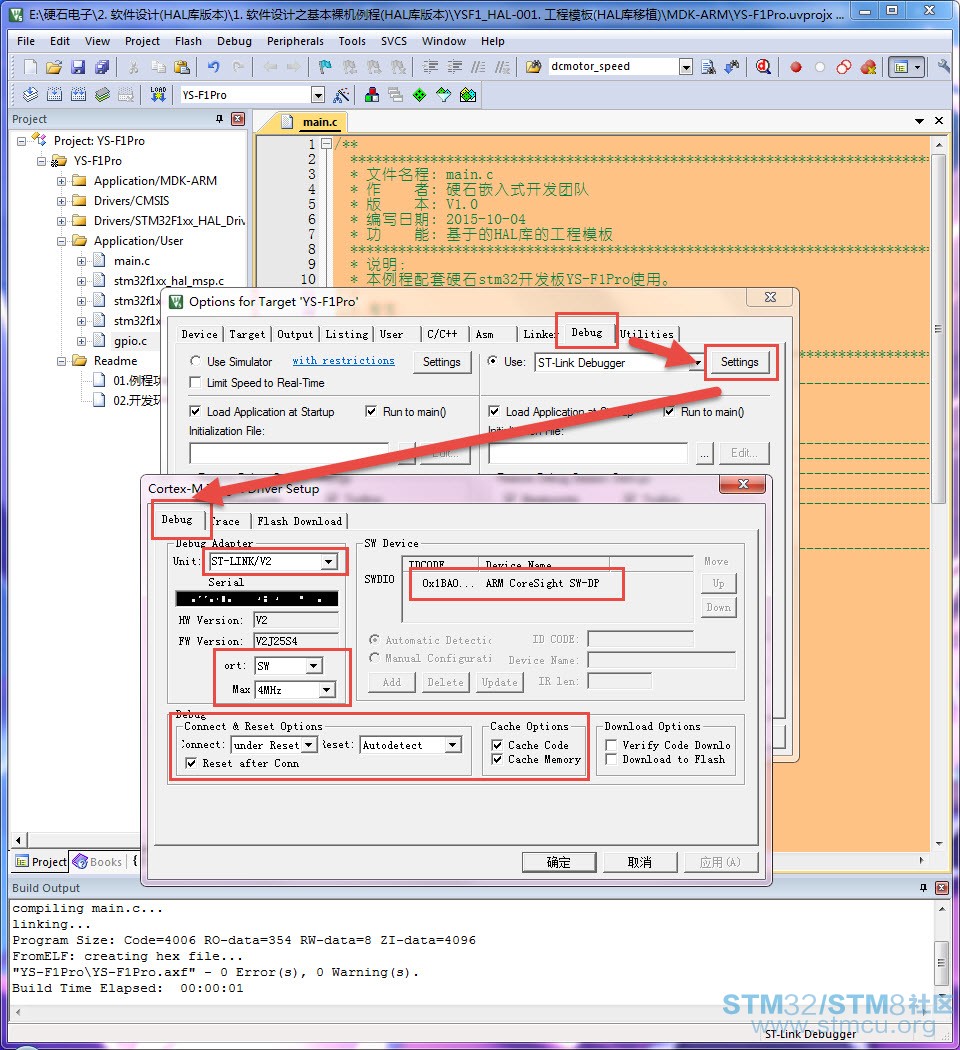Screen dimensions: 960x1050
Task: Open the Unit ST-LINK/V2 dropdown
Action: (329, 561)
